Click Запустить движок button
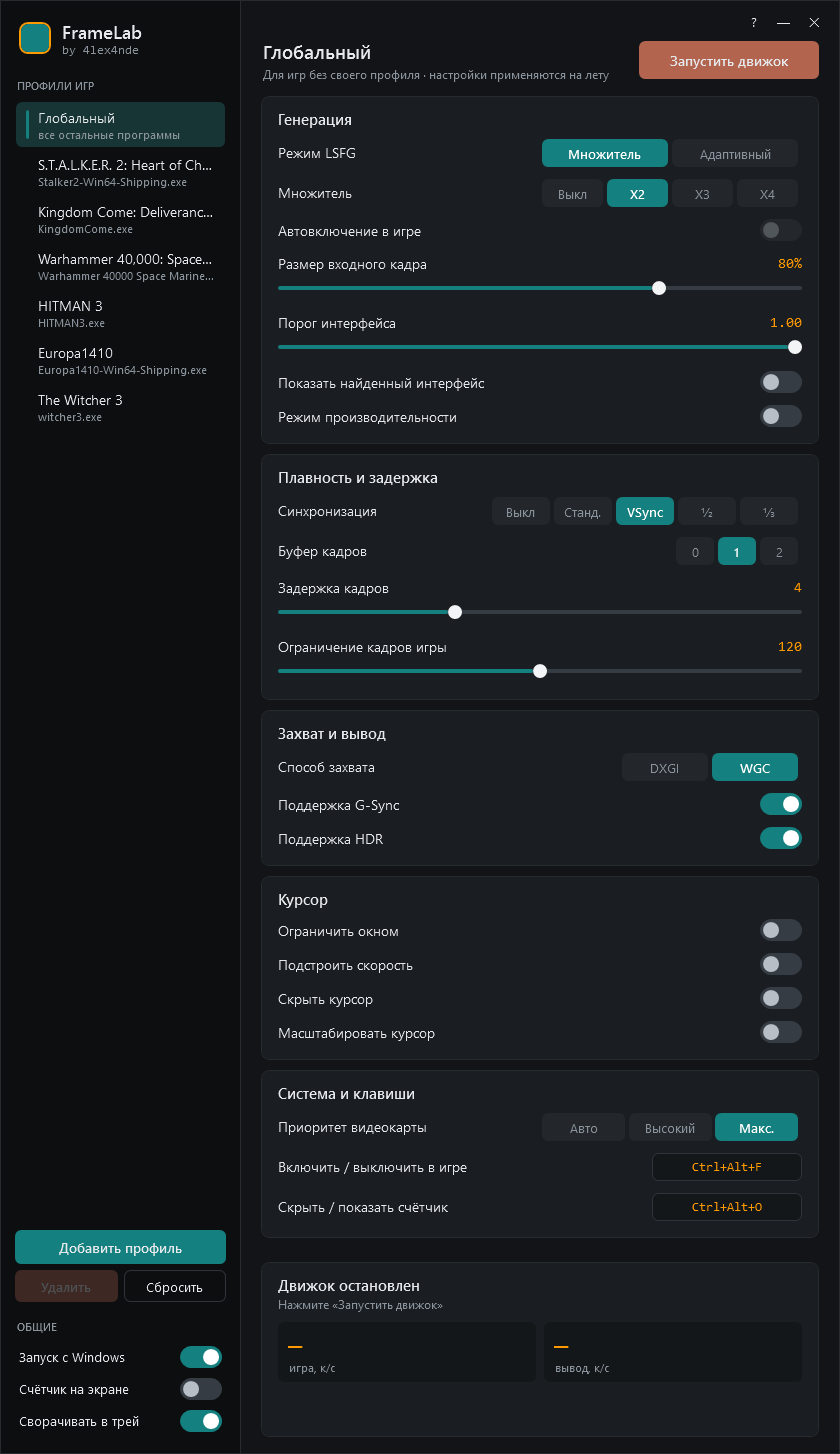Image resolution: width=840 pixels, height=1454 pixels. click(x=729, y=60)
